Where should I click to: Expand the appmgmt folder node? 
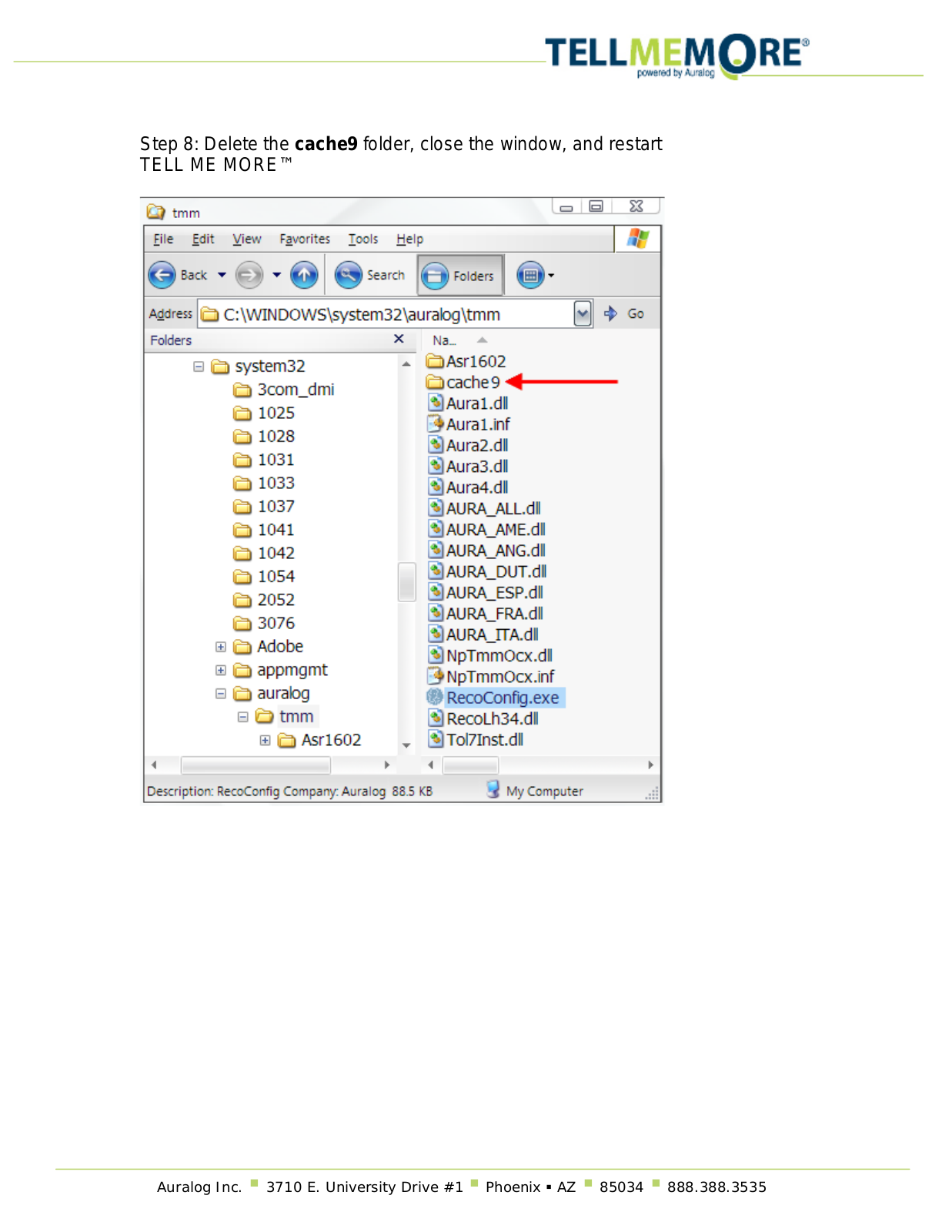pyautogui.click(x=221, y=670)
